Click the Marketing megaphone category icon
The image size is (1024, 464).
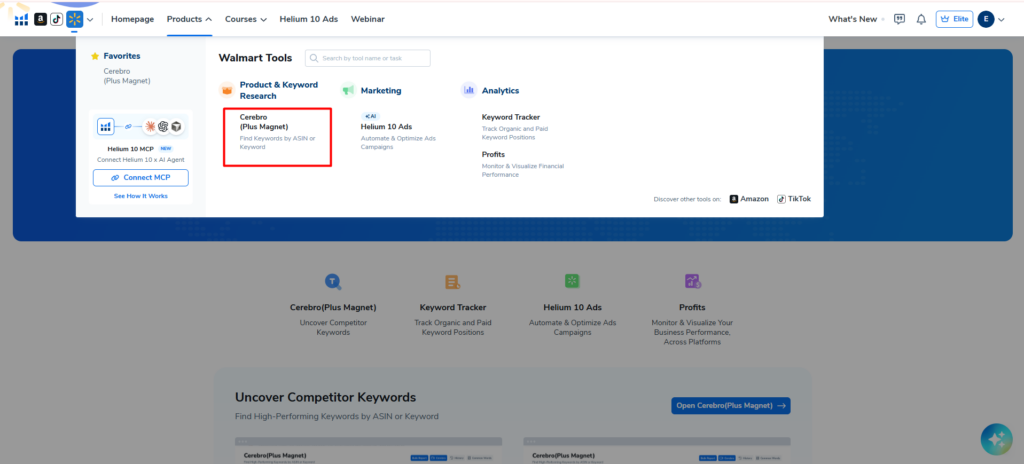348,90
